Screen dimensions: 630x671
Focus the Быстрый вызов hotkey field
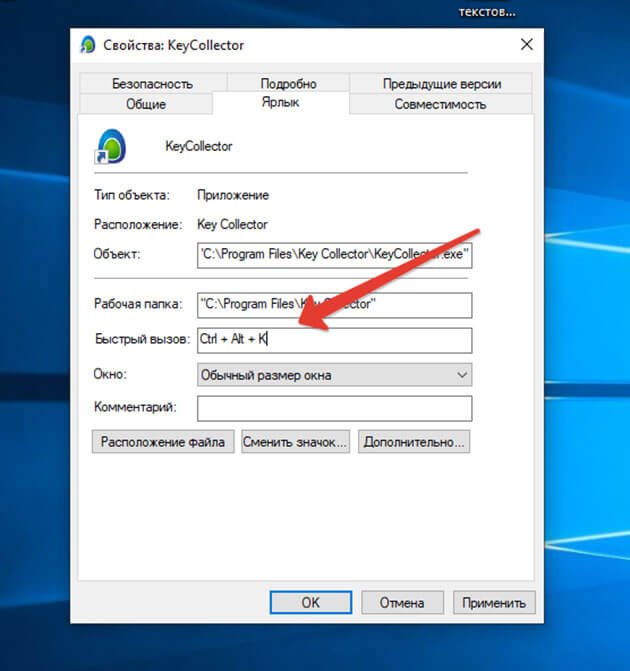[335, 340]
